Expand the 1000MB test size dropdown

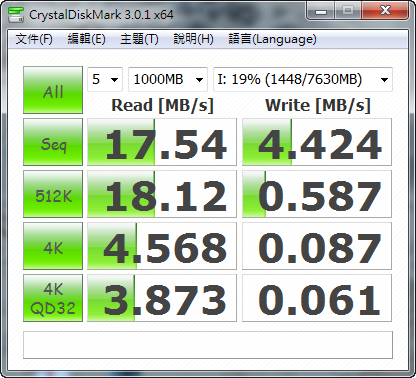pos(168,79)
